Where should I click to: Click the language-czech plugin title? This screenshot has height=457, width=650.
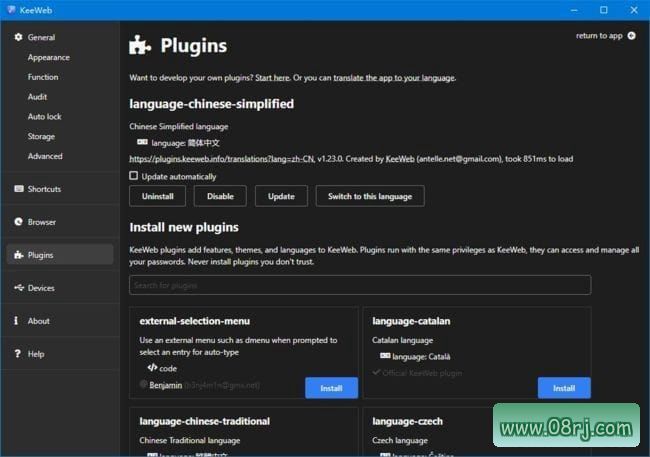point(407,421)
